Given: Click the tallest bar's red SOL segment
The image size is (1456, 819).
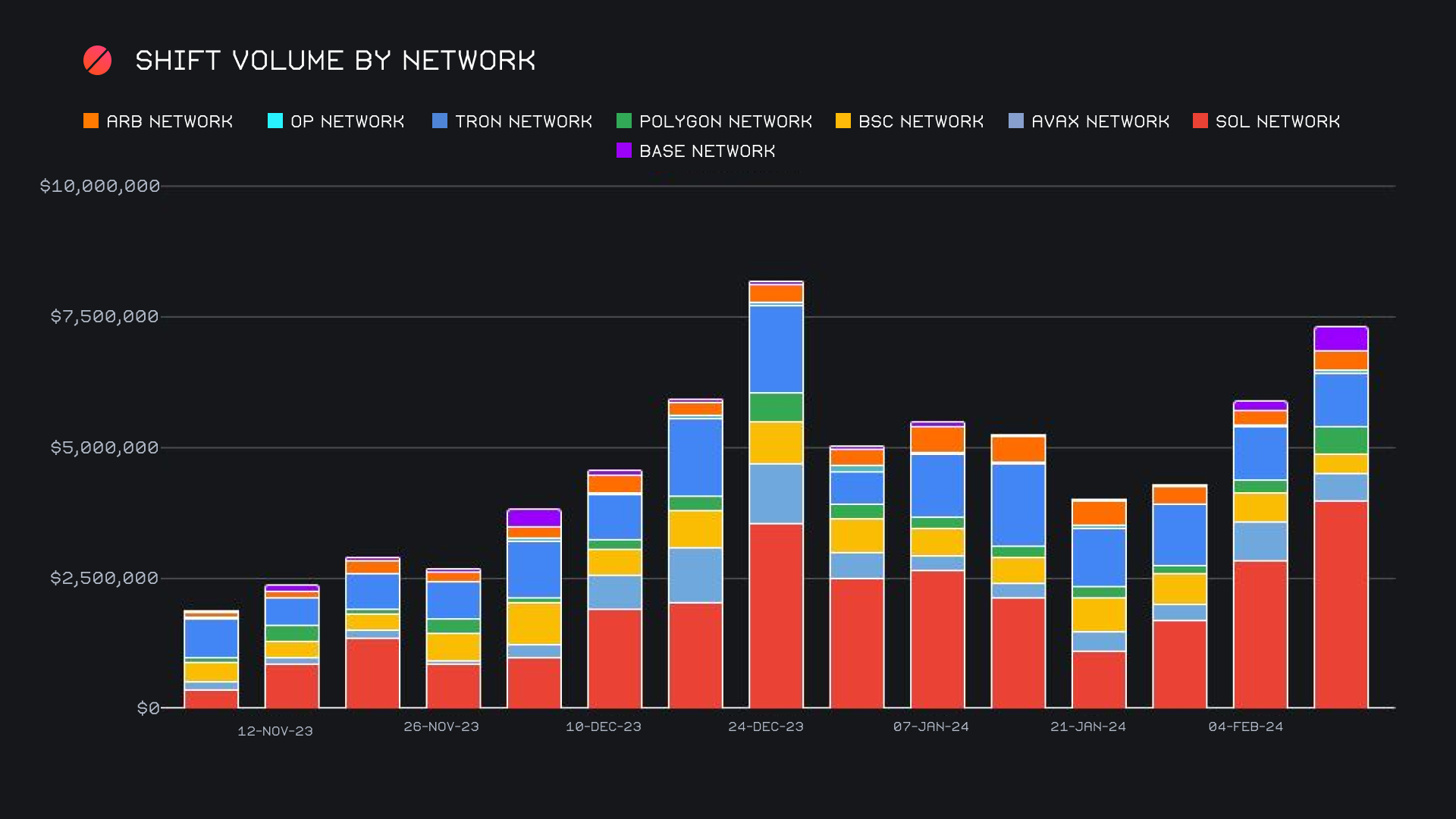Looking at the screenshot, I should [x=776, y=614].
